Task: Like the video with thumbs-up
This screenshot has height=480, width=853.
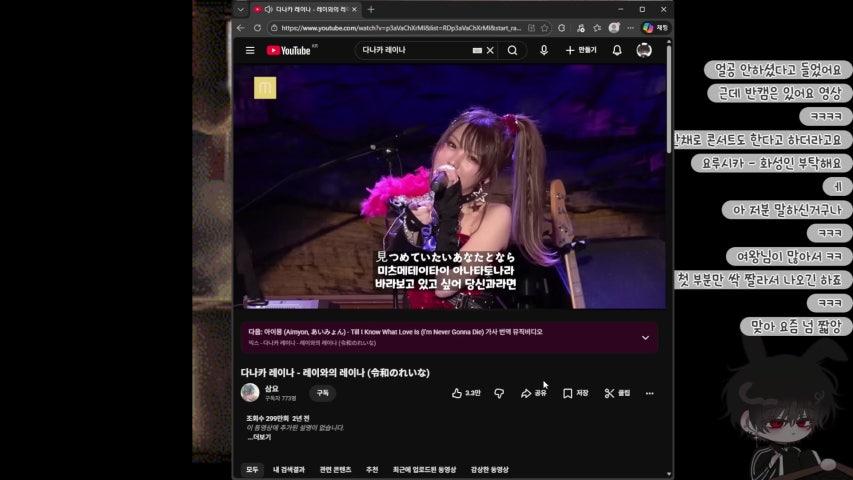Action: pos(466,393)
